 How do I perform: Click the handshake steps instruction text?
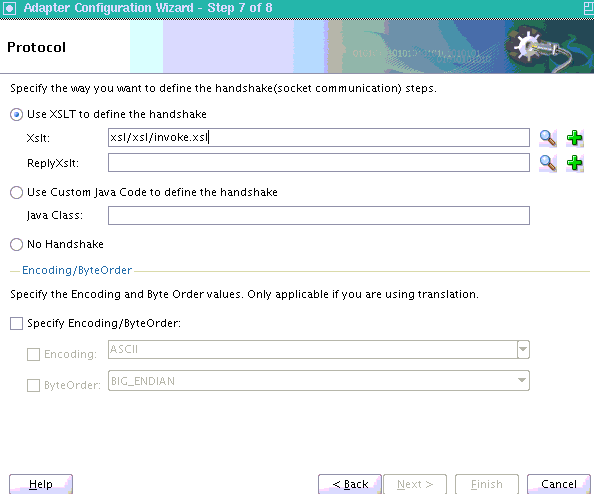223,88
